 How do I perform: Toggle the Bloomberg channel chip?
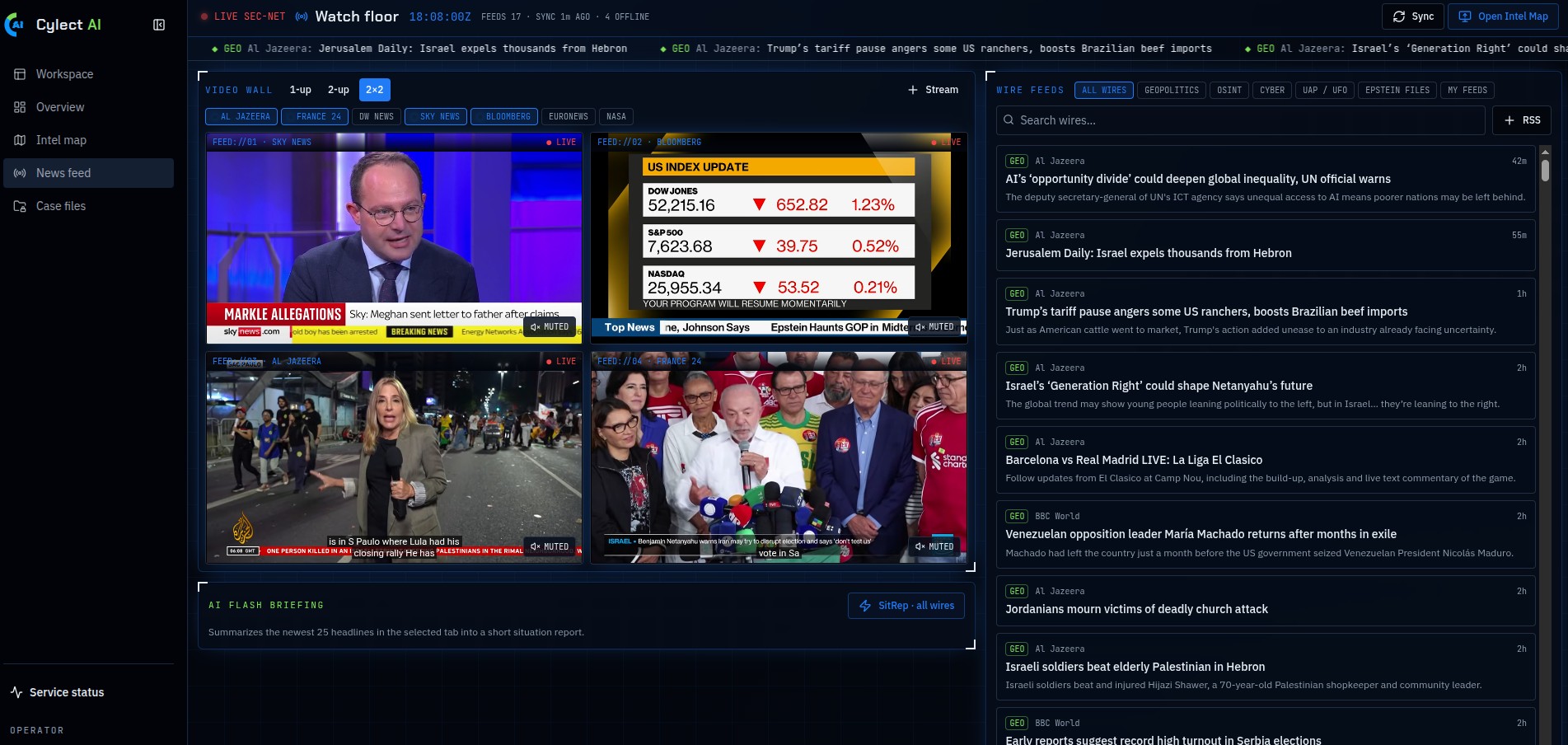[x=504, y=116]
